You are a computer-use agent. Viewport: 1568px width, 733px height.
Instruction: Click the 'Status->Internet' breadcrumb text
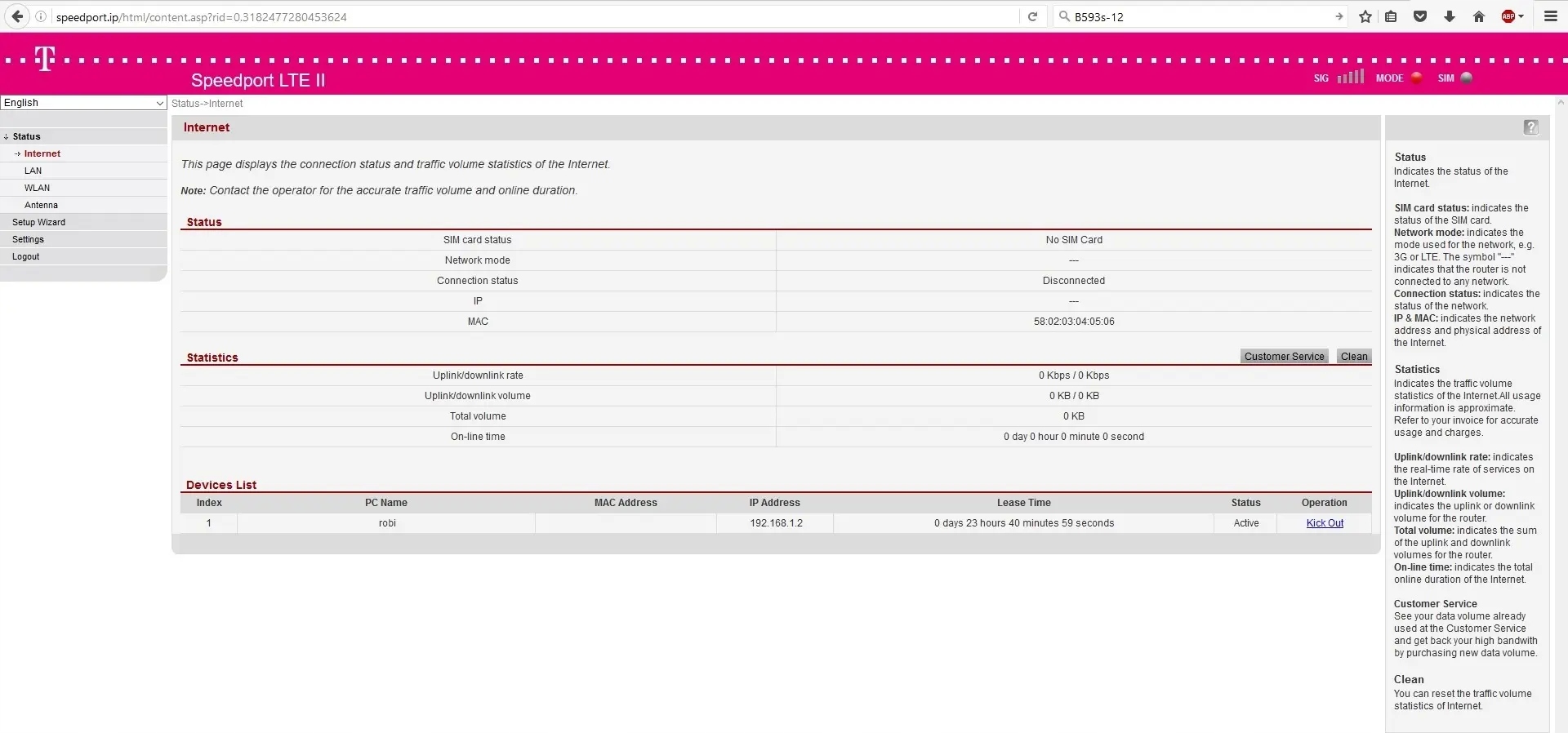click(x=207, y=104)
